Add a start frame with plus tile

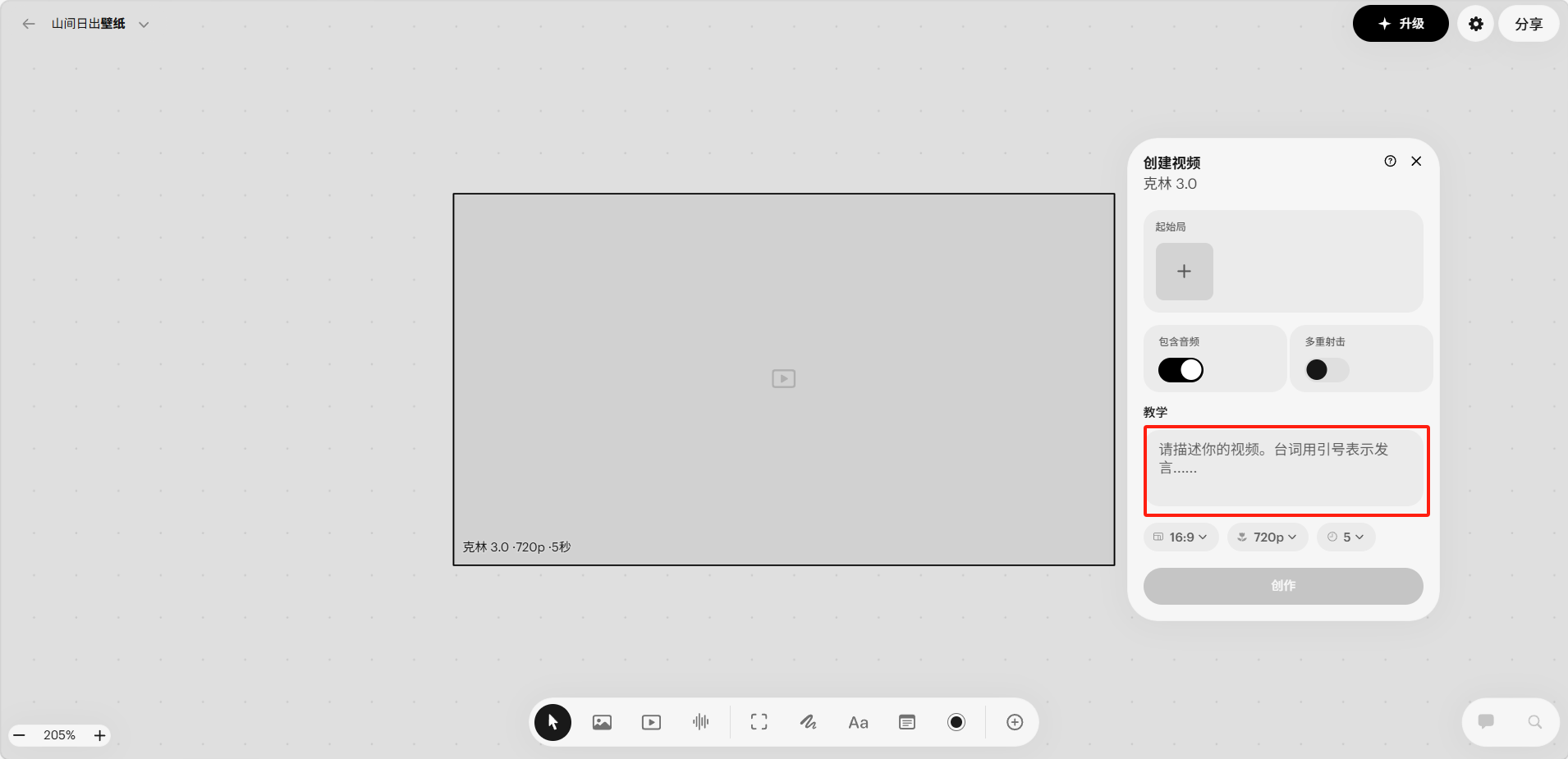point(1184,272)
